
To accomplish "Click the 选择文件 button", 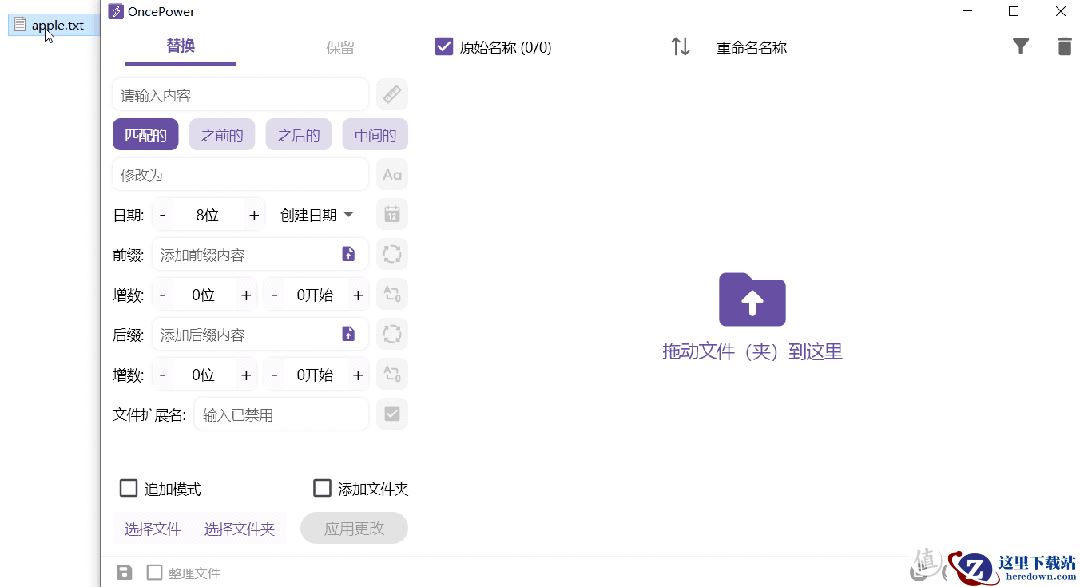I will [x=152, y=528].
